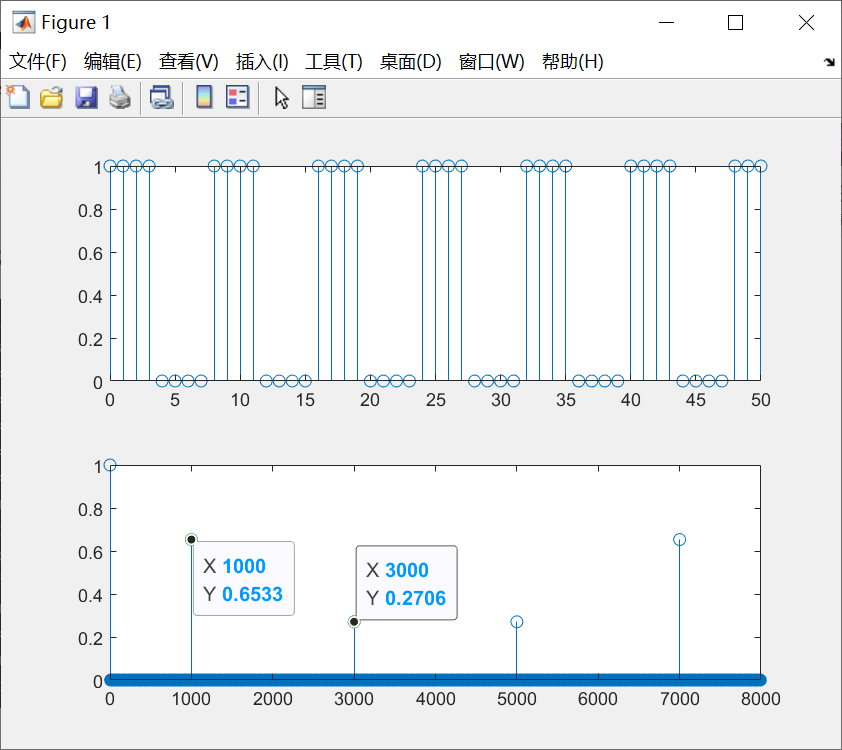Toggle Edit Plot mode with the arrow tool
The width and height of the screenshot is (842, 750).
tap(281, 97)
